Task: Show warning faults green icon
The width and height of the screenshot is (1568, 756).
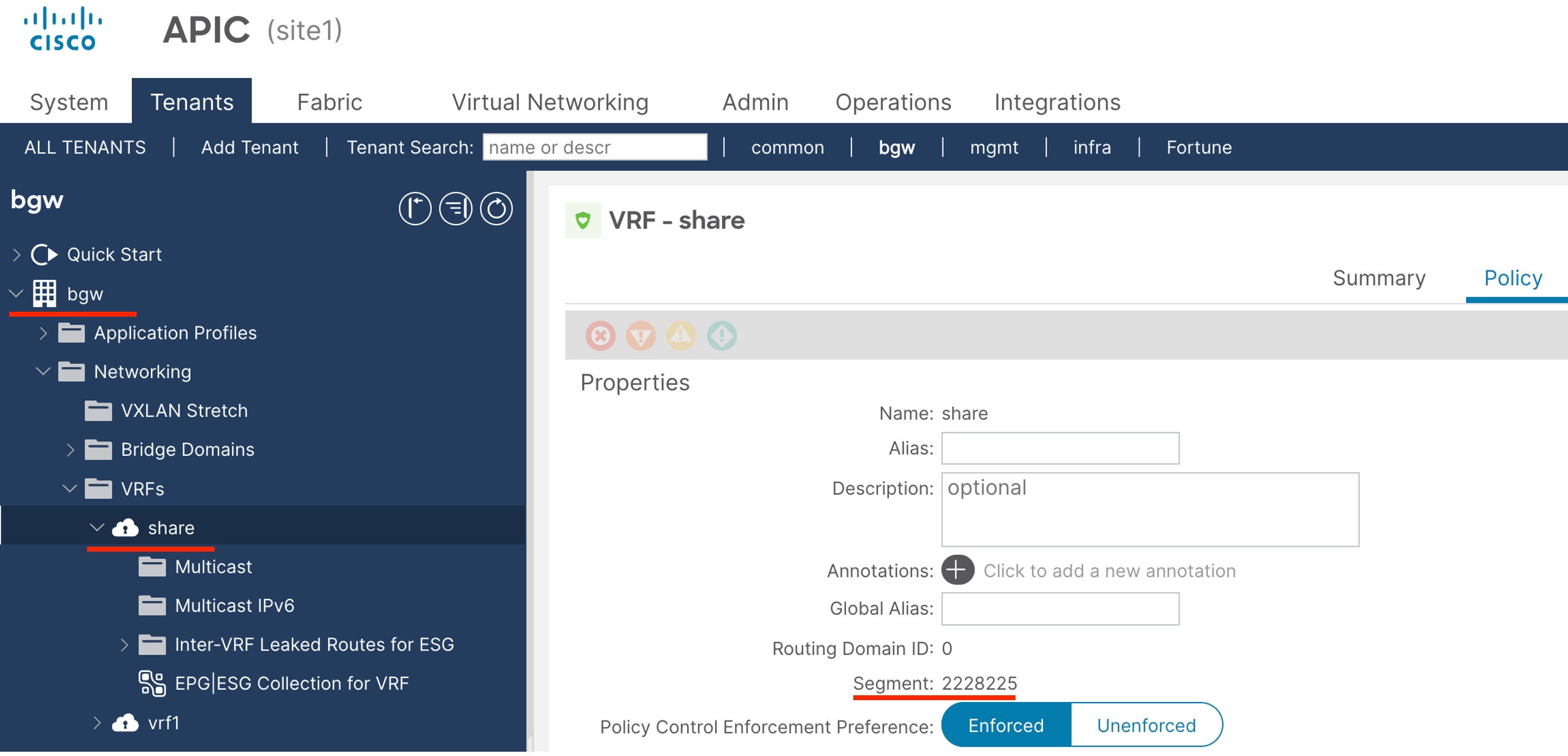Action: (721, 335)
